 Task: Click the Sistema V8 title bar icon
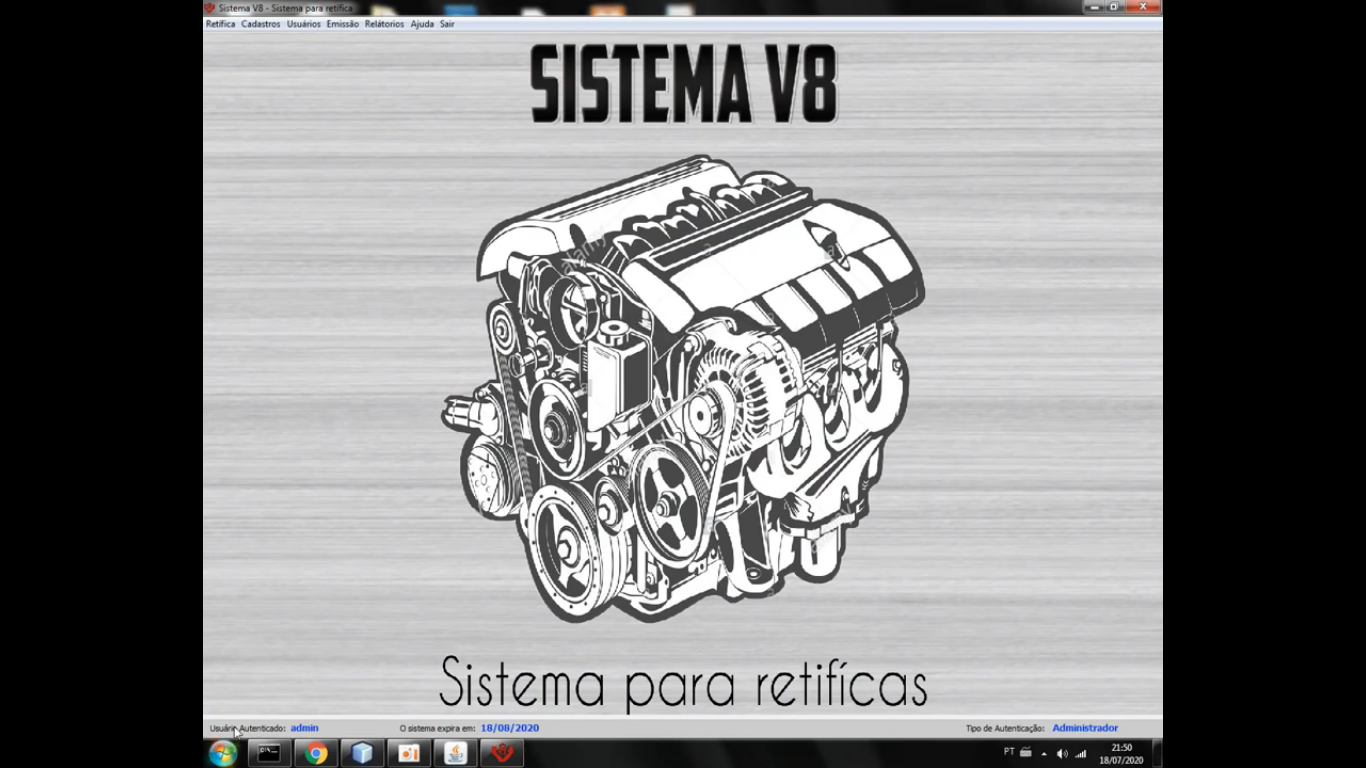[210, 8]
